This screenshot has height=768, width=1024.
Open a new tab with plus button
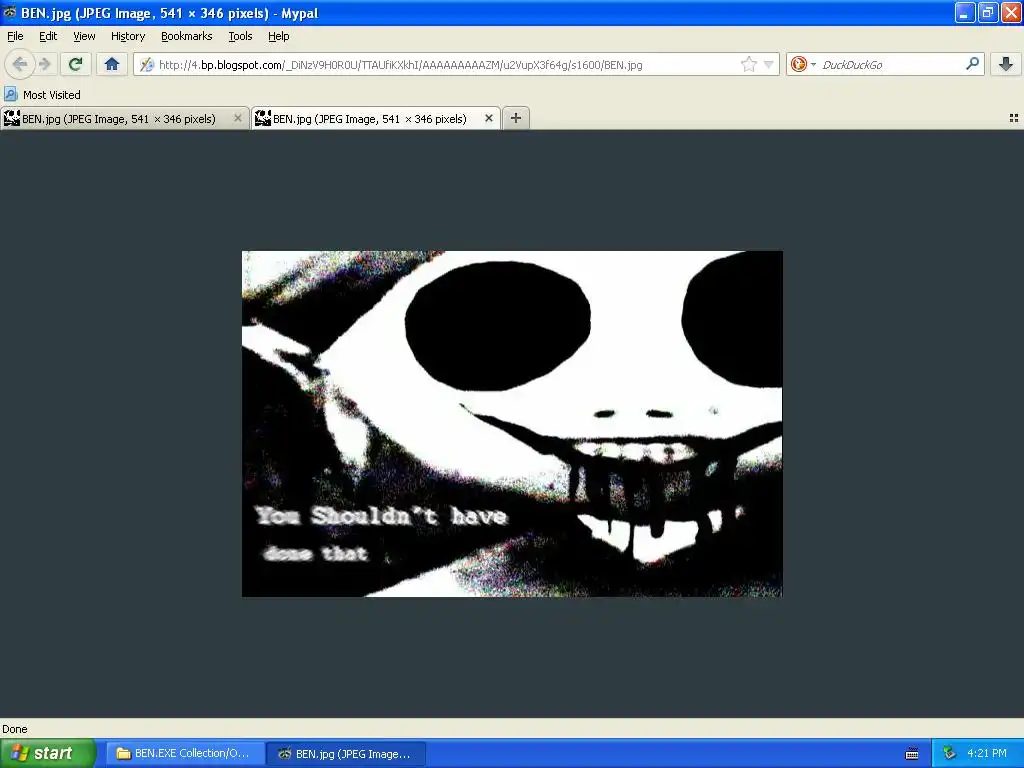coord(516,118)
